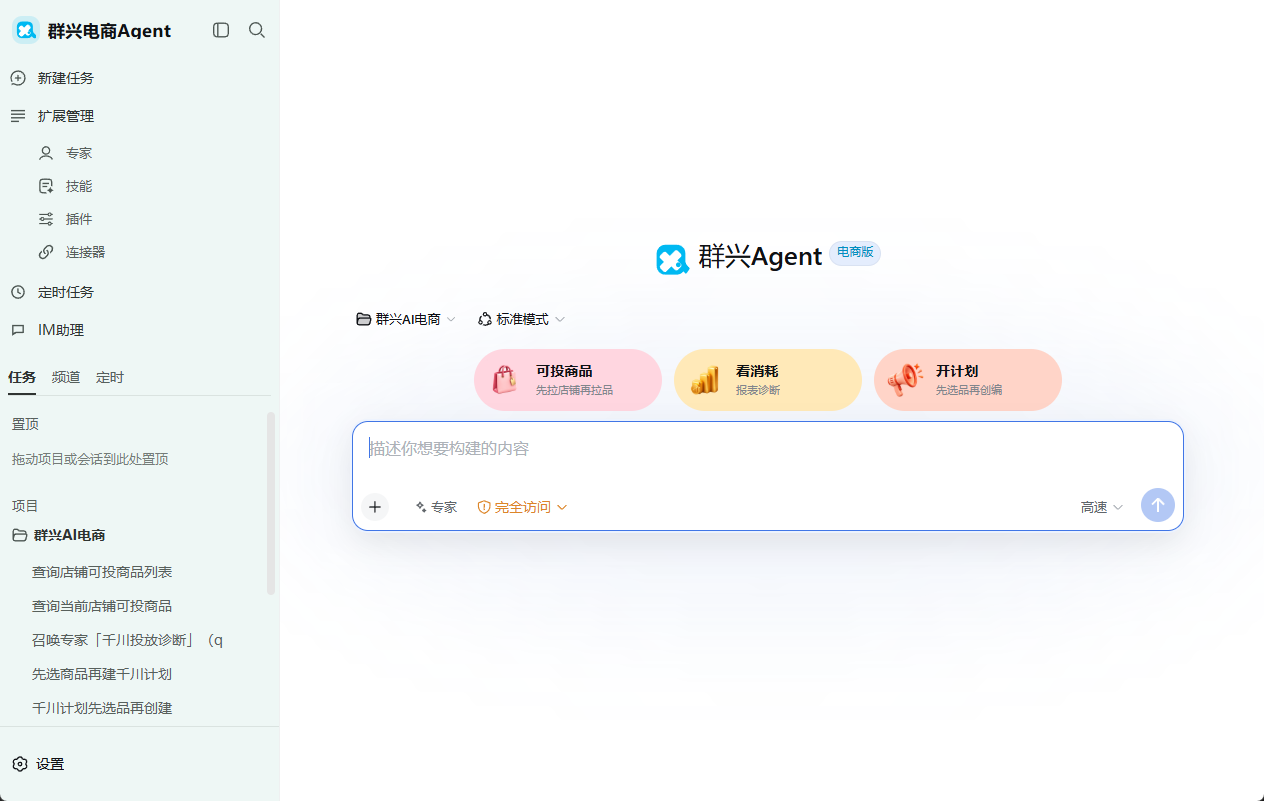Click the coins chart icon on 看消耗 card
This screenshot has width=1264, height=801.
tap(705, 380)
